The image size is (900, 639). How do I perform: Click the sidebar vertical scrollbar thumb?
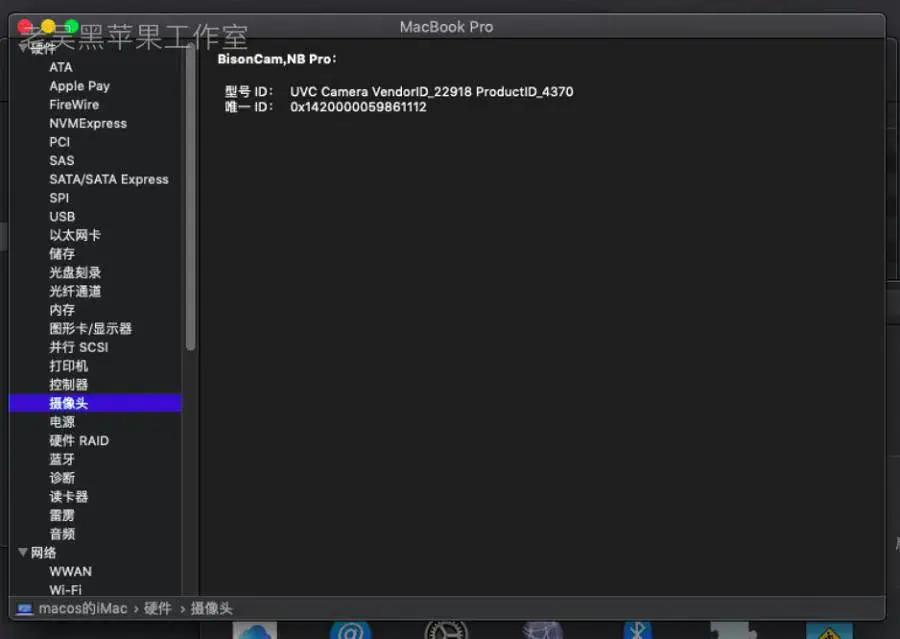click(x=191, y=198)
